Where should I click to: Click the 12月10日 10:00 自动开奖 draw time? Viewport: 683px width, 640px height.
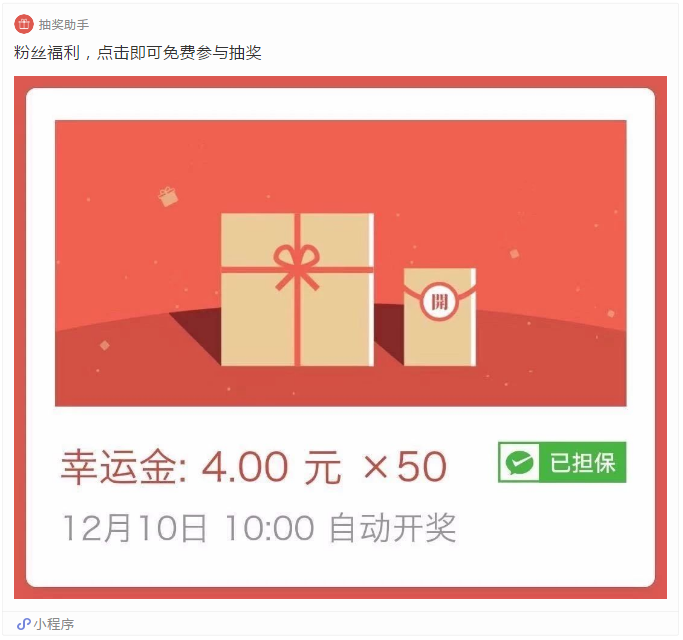(x=260, y=528)
